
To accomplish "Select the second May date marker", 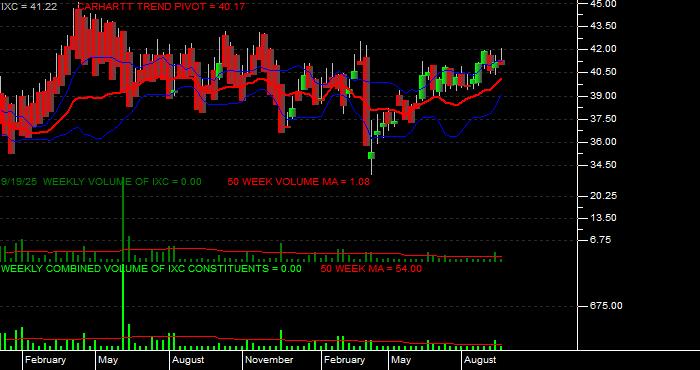I will click(401, 360).
